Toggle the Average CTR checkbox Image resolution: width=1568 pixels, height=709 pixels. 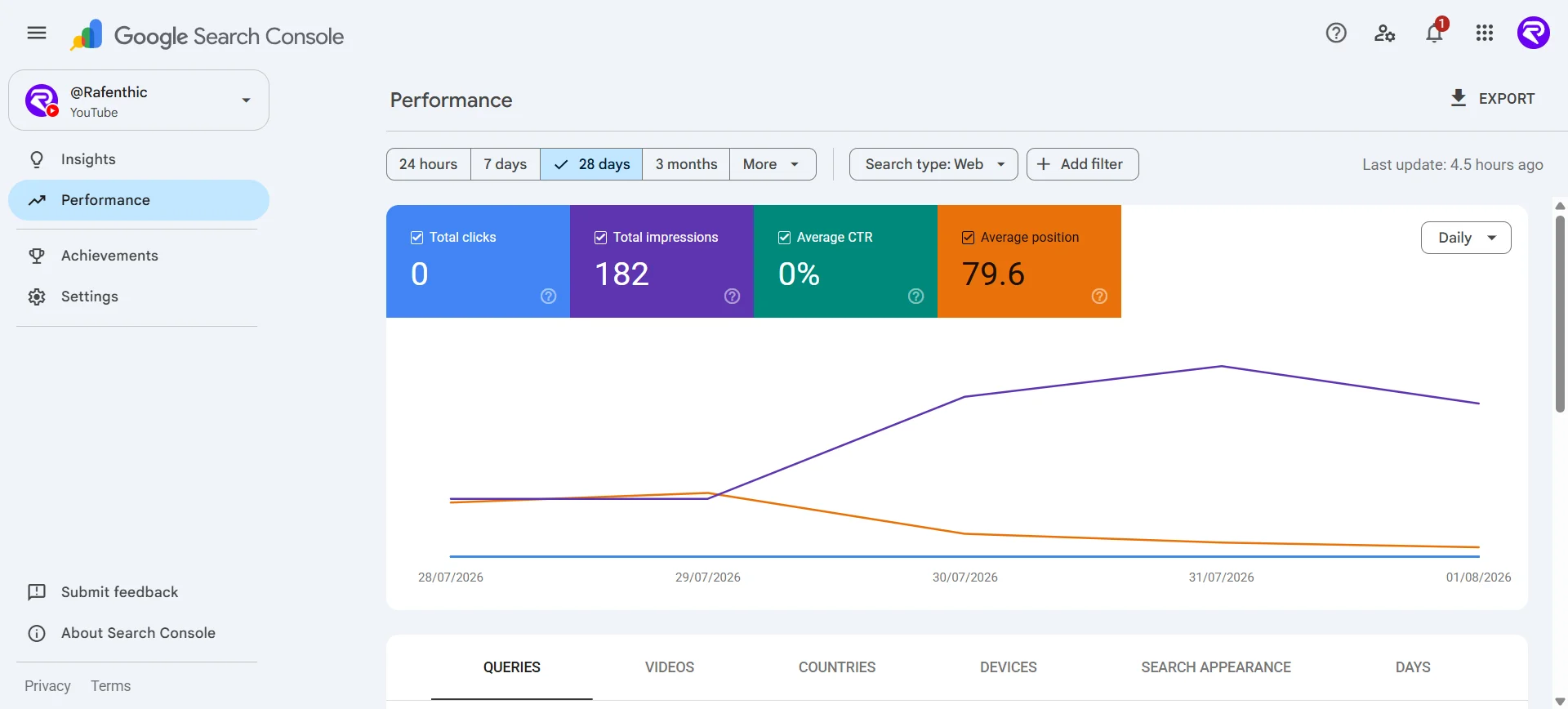785,238
